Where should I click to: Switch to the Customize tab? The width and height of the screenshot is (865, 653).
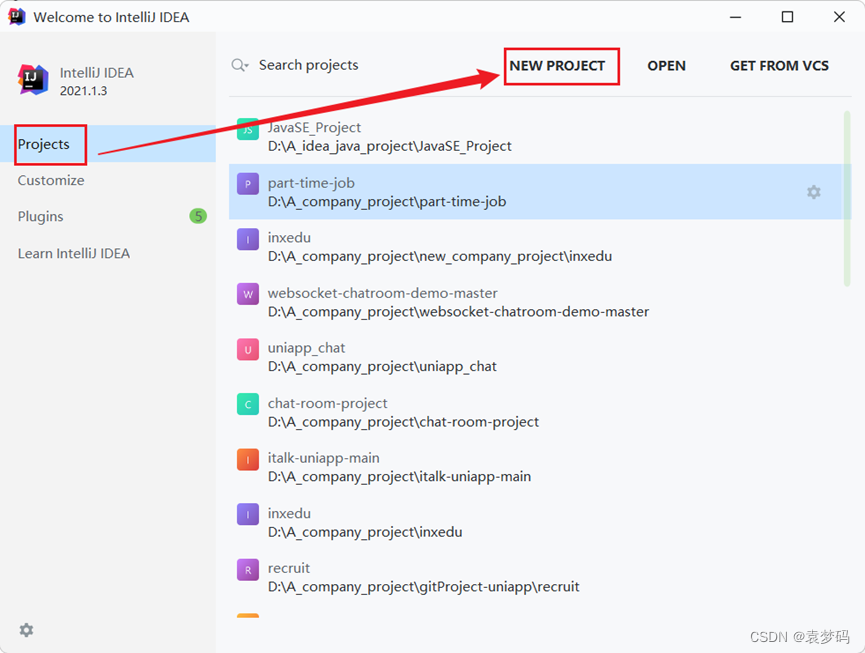point(51,181)
